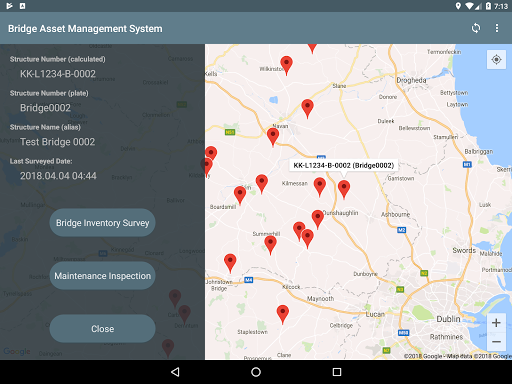Screen dimensions: 512x384
Task: Start Maintenance Inspection
Action: 102,276
